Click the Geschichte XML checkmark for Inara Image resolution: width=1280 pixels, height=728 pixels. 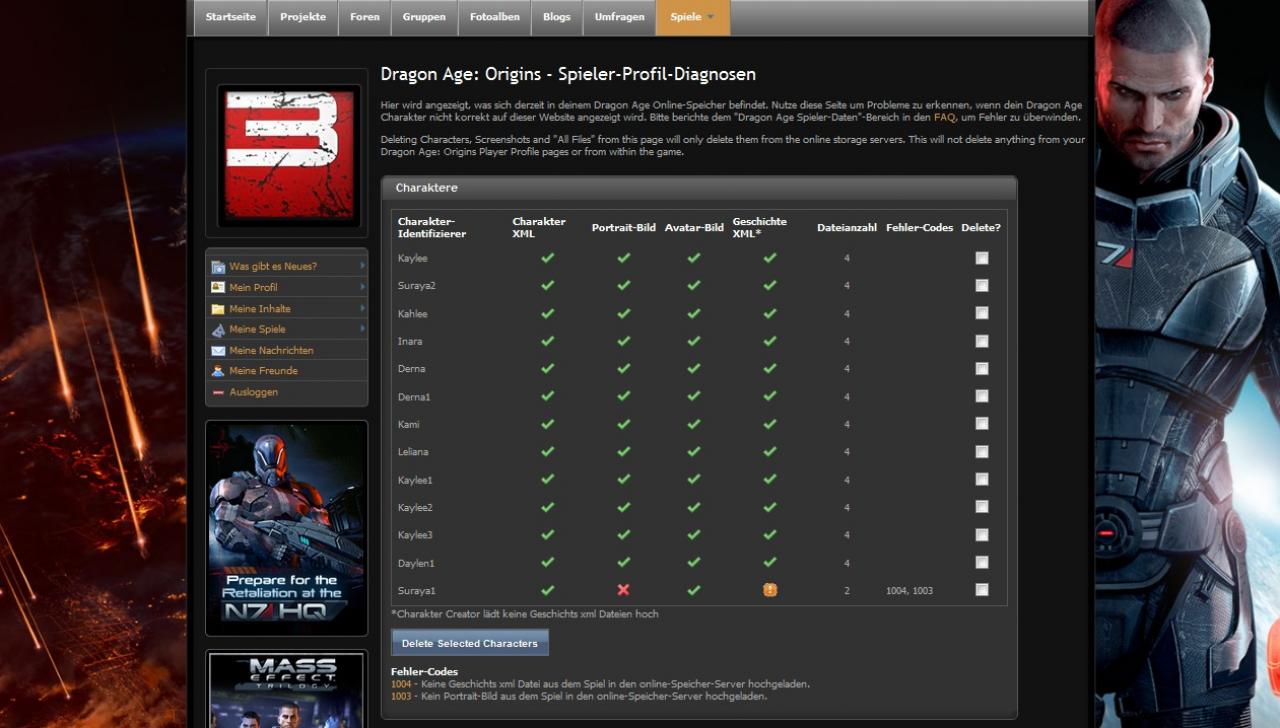[770, 341]
